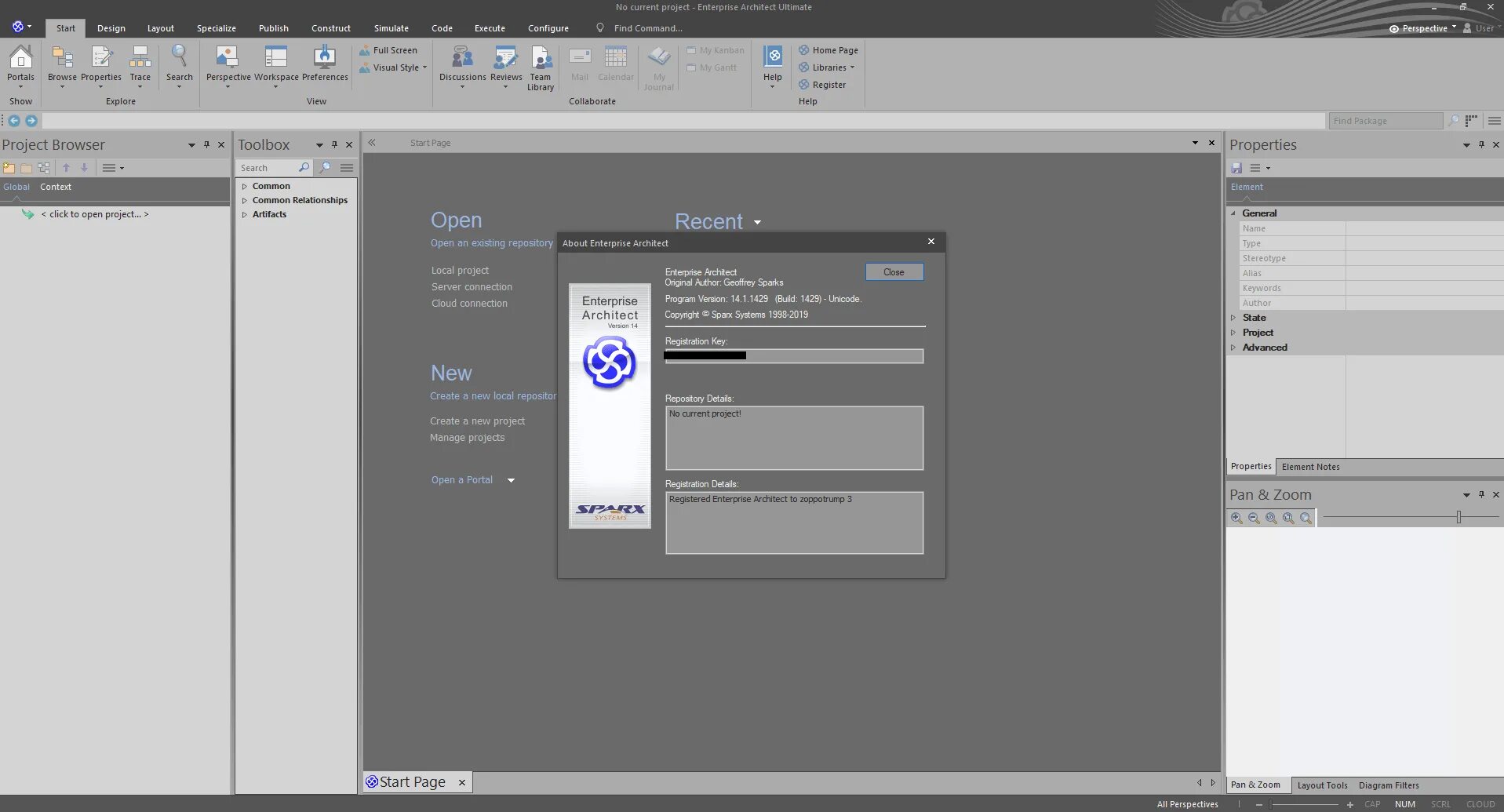Viewport: 1504px width, 812px height.
Task: Switch to the Element Notes tab
Action: pyautogui.click(x=1311, y=467)
